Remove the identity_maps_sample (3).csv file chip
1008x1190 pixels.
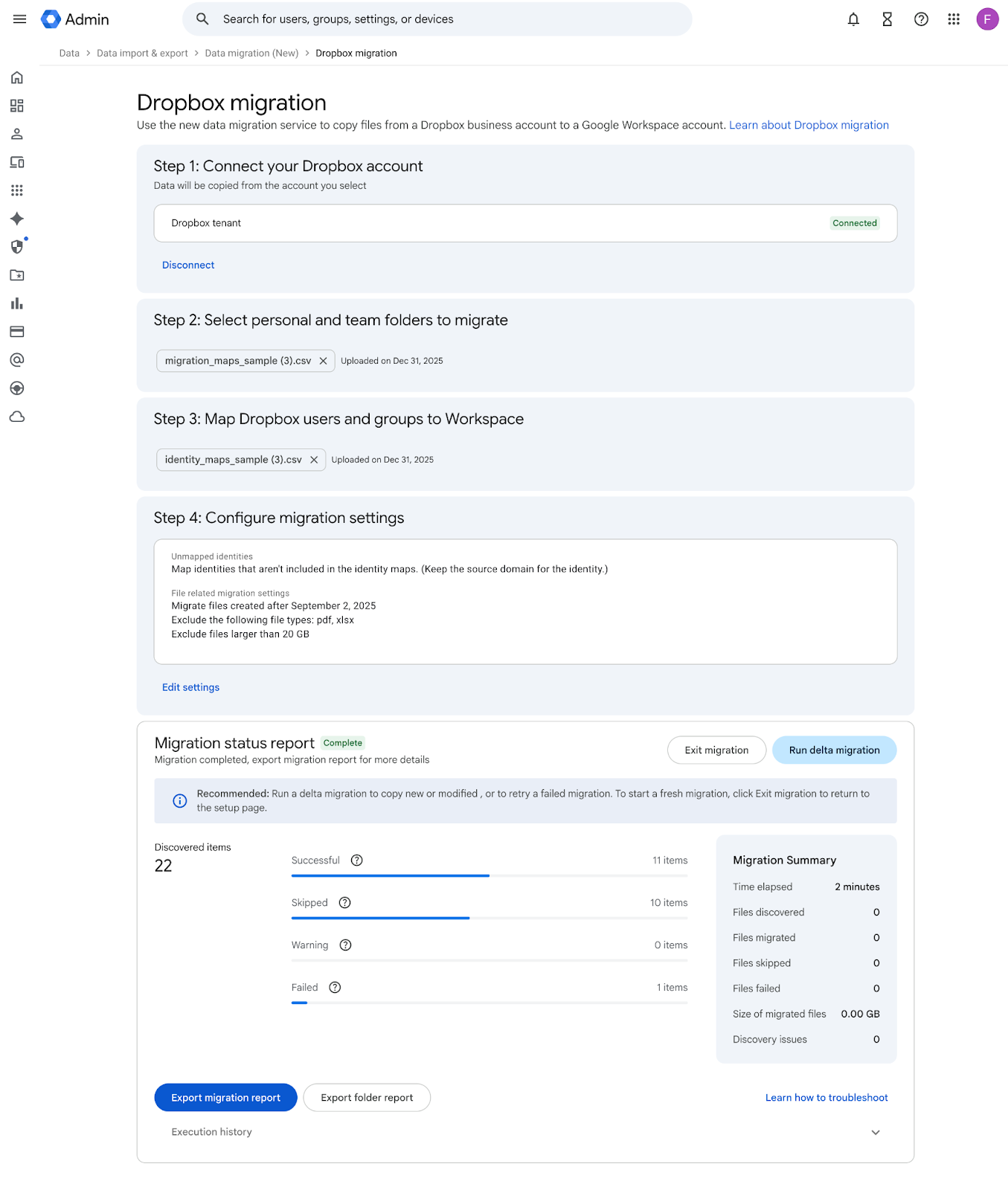pos(314,460)
